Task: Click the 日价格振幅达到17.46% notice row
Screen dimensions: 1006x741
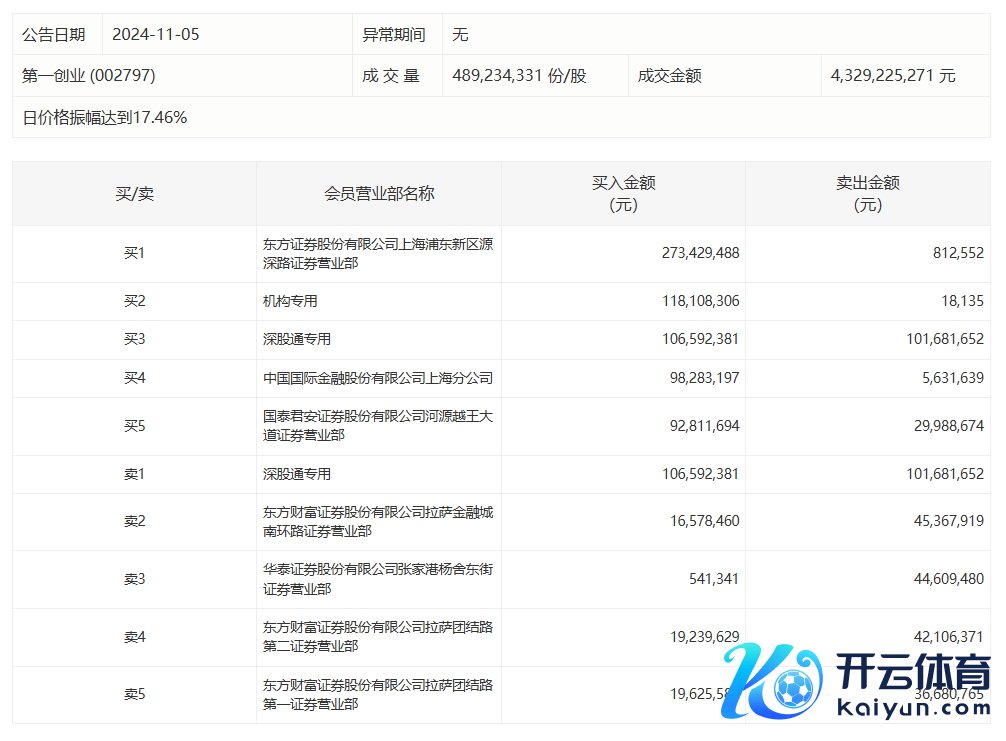Action: point(105,118)
